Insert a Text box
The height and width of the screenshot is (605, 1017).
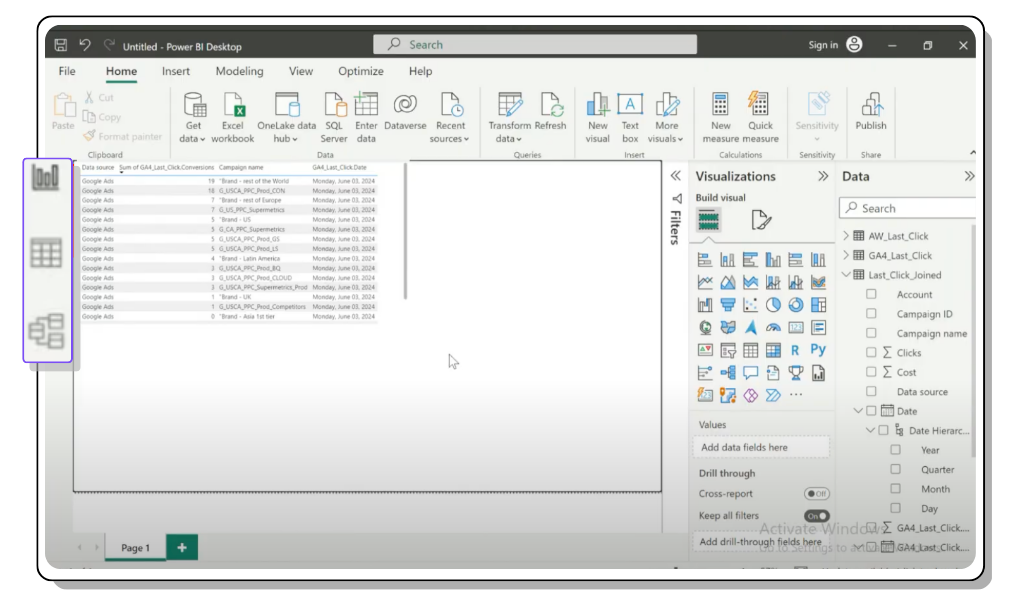(x=629, y=105)
